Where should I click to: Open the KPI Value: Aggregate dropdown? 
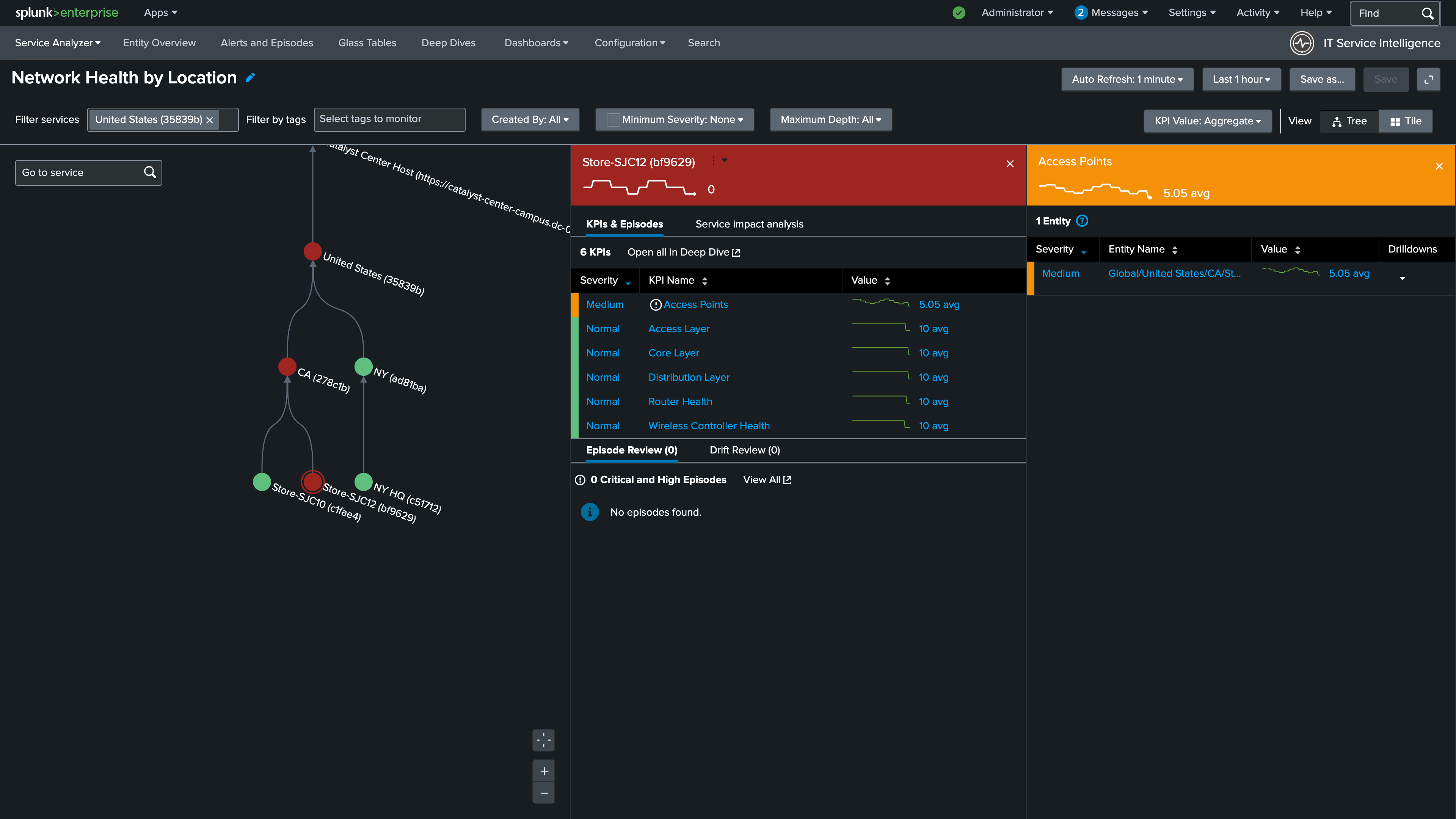coord(1207,121)
